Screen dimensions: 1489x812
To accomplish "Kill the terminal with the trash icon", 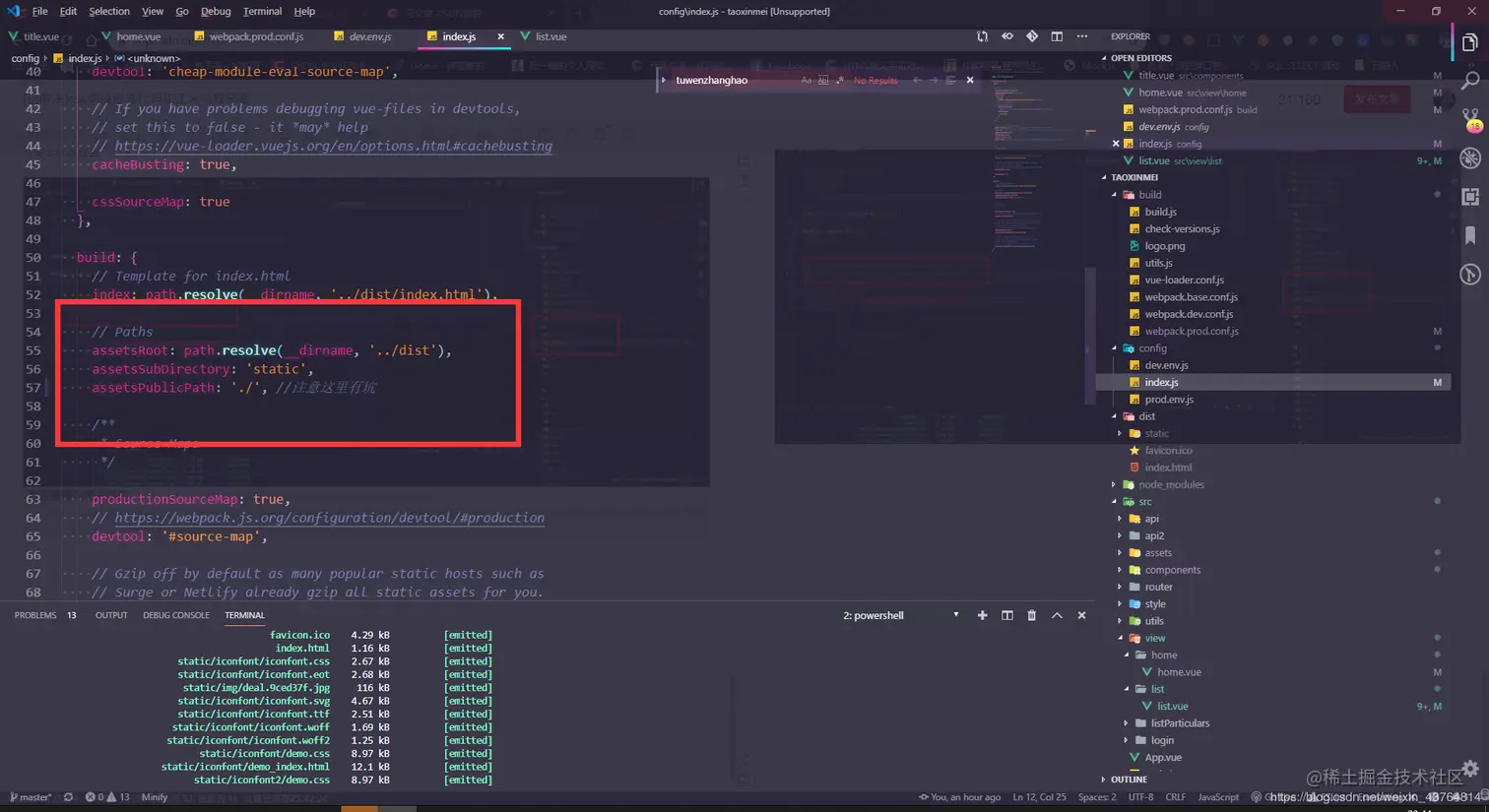I will [1032, 615].
